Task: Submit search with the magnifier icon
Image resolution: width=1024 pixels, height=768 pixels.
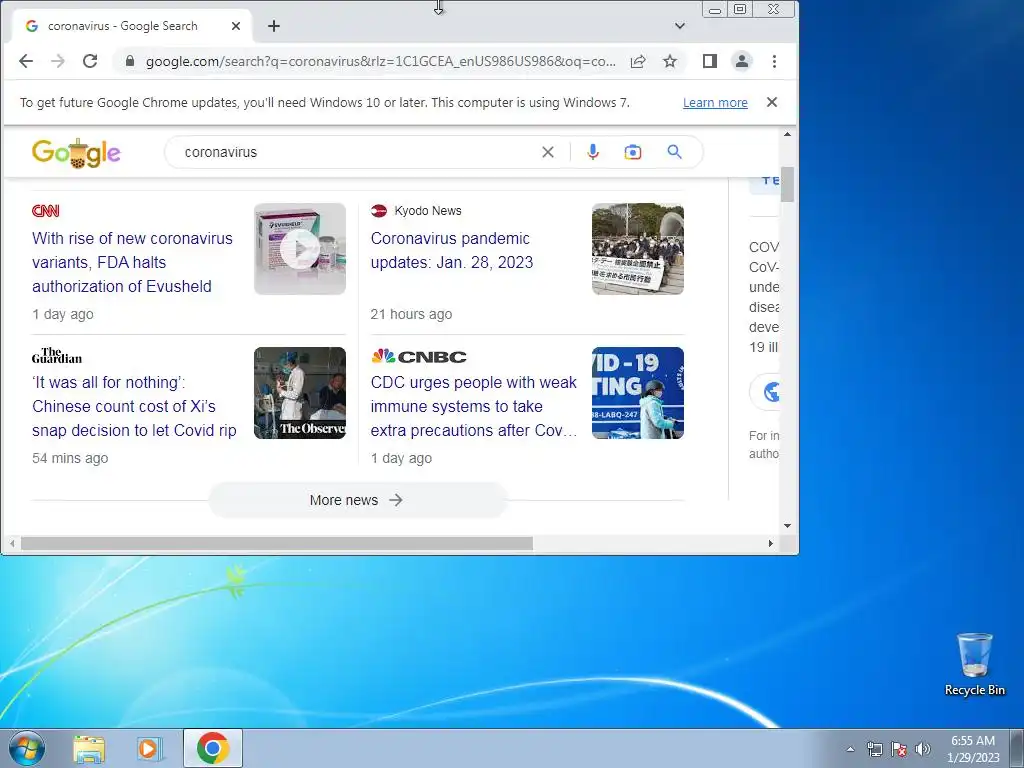Action: coord(675,152)
